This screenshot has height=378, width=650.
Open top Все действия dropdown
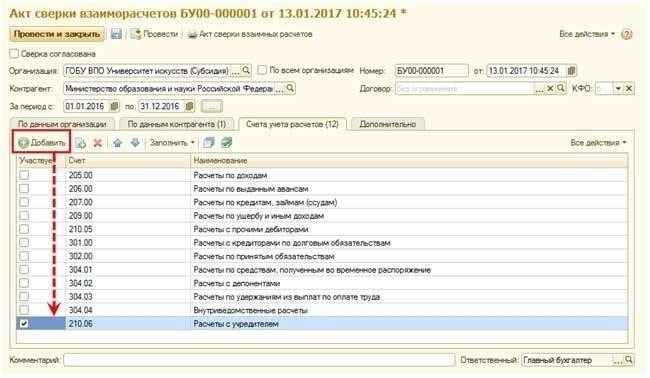click(587, 34)
